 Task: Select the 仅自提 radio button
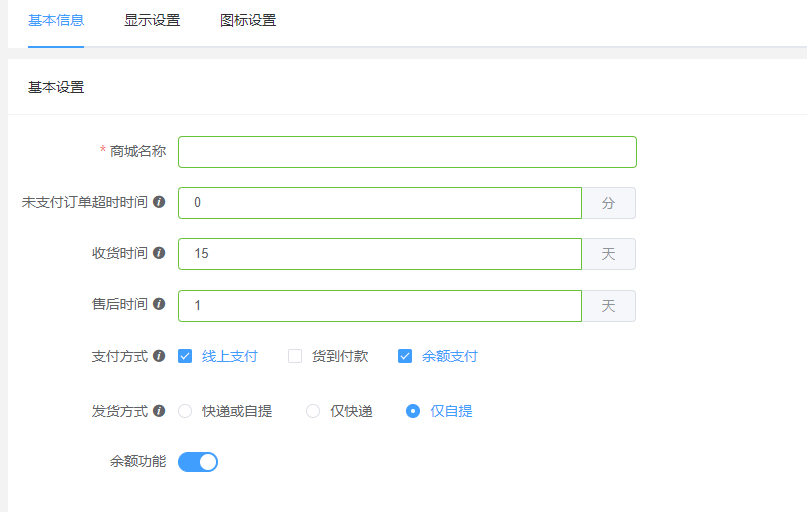(413, 411)
